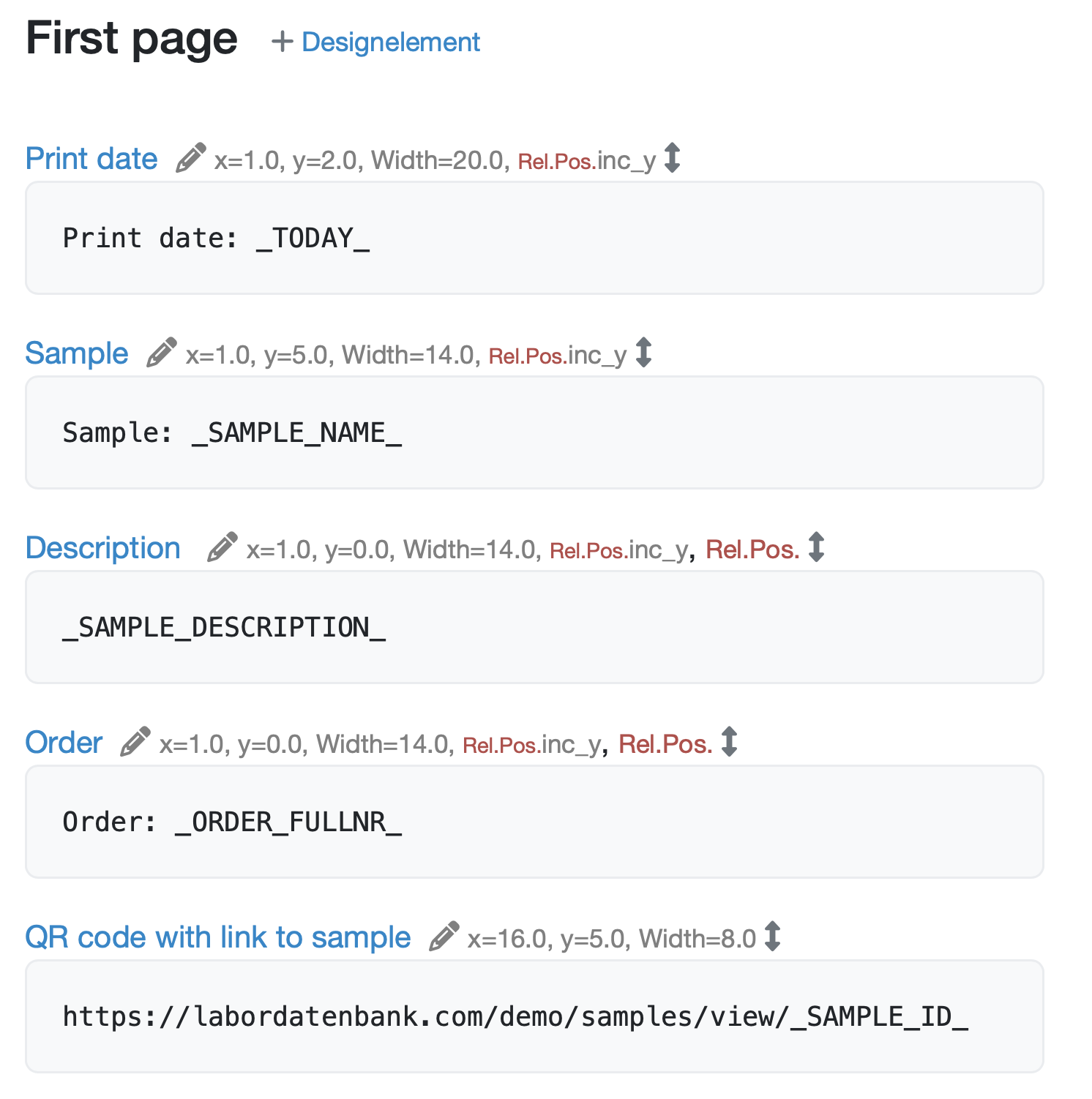1092x1099 pixels.
Task: Open QR code with link to sample
Action: coord(218,937)
